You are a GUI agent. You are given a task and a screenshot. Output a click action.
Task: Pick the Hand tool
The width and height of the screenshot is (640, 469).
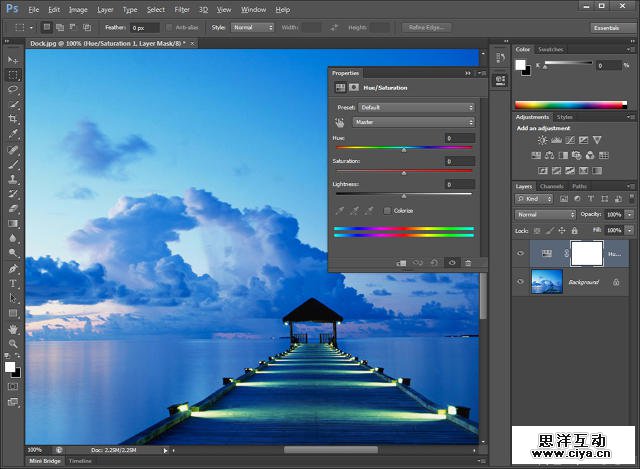(x=14, y=328)
